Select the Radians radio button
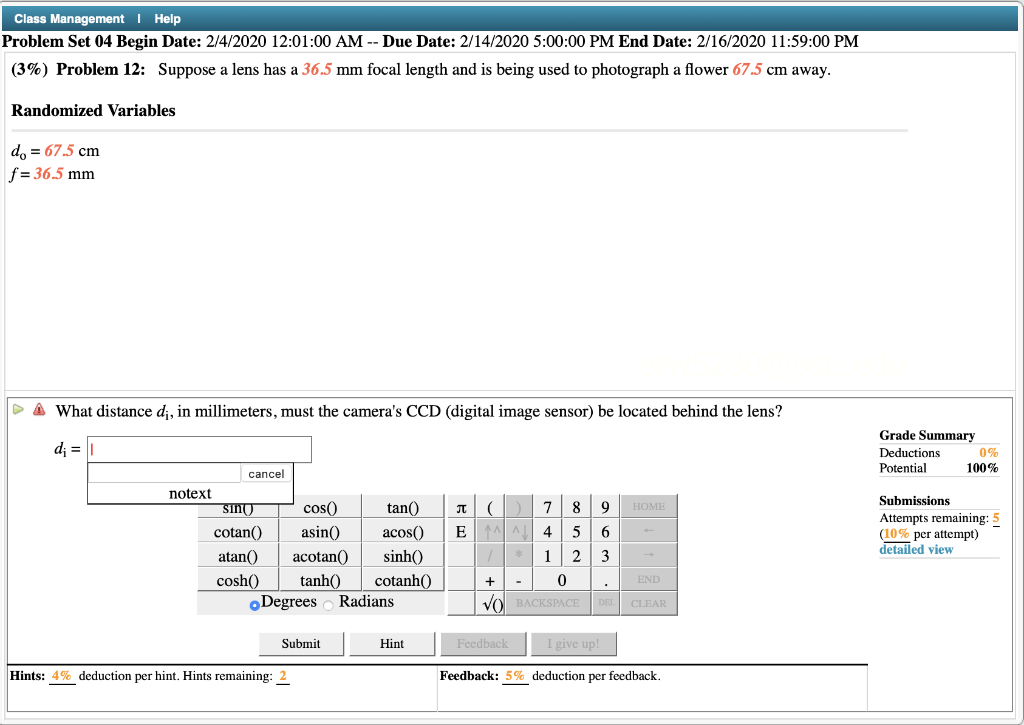The height and width of the screenshot is (725, 1024). pos(329,602)
